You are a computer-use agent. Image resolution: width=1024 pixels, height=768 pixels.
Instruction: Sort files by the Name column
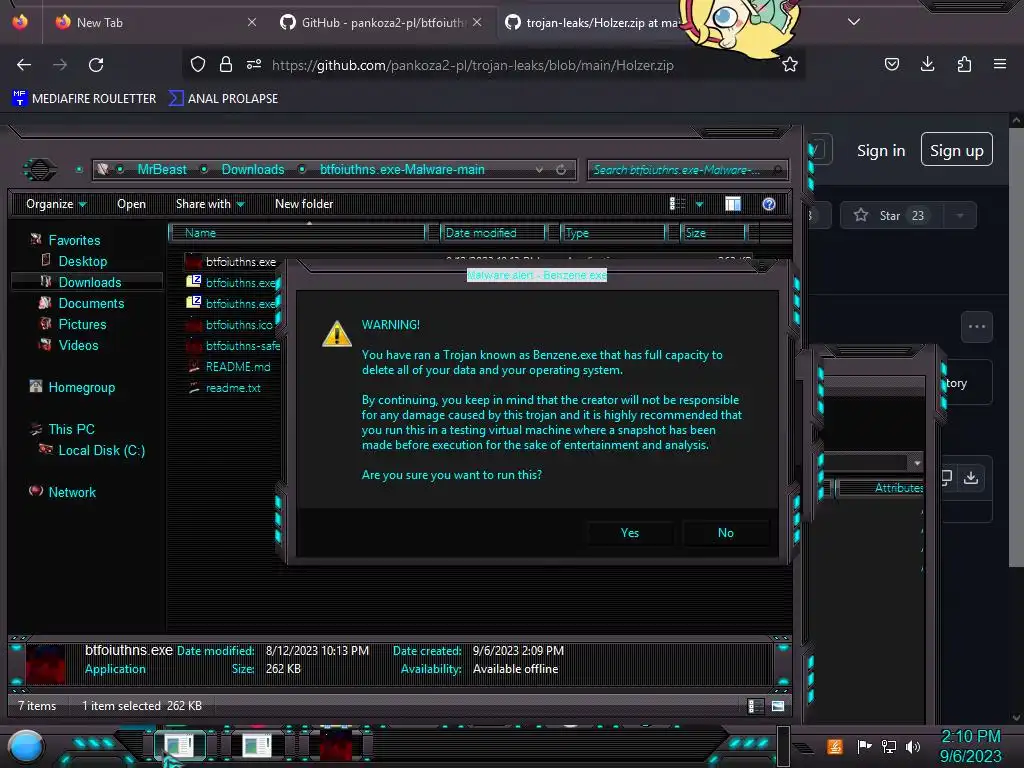pos(297,232)
